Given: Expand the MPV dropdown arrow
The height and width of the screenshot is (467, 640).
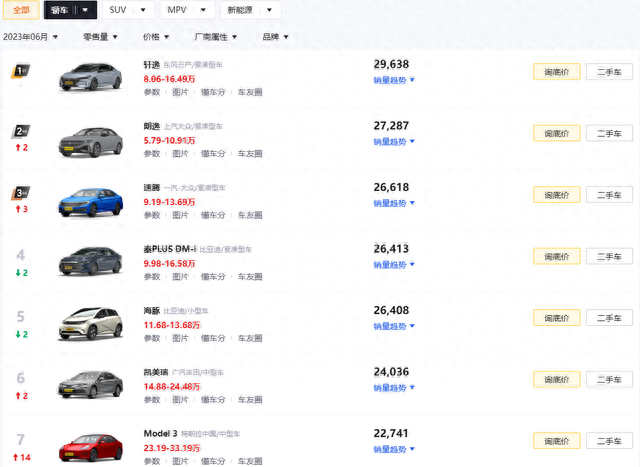Looking at the screenshot, I should (203, 10).
